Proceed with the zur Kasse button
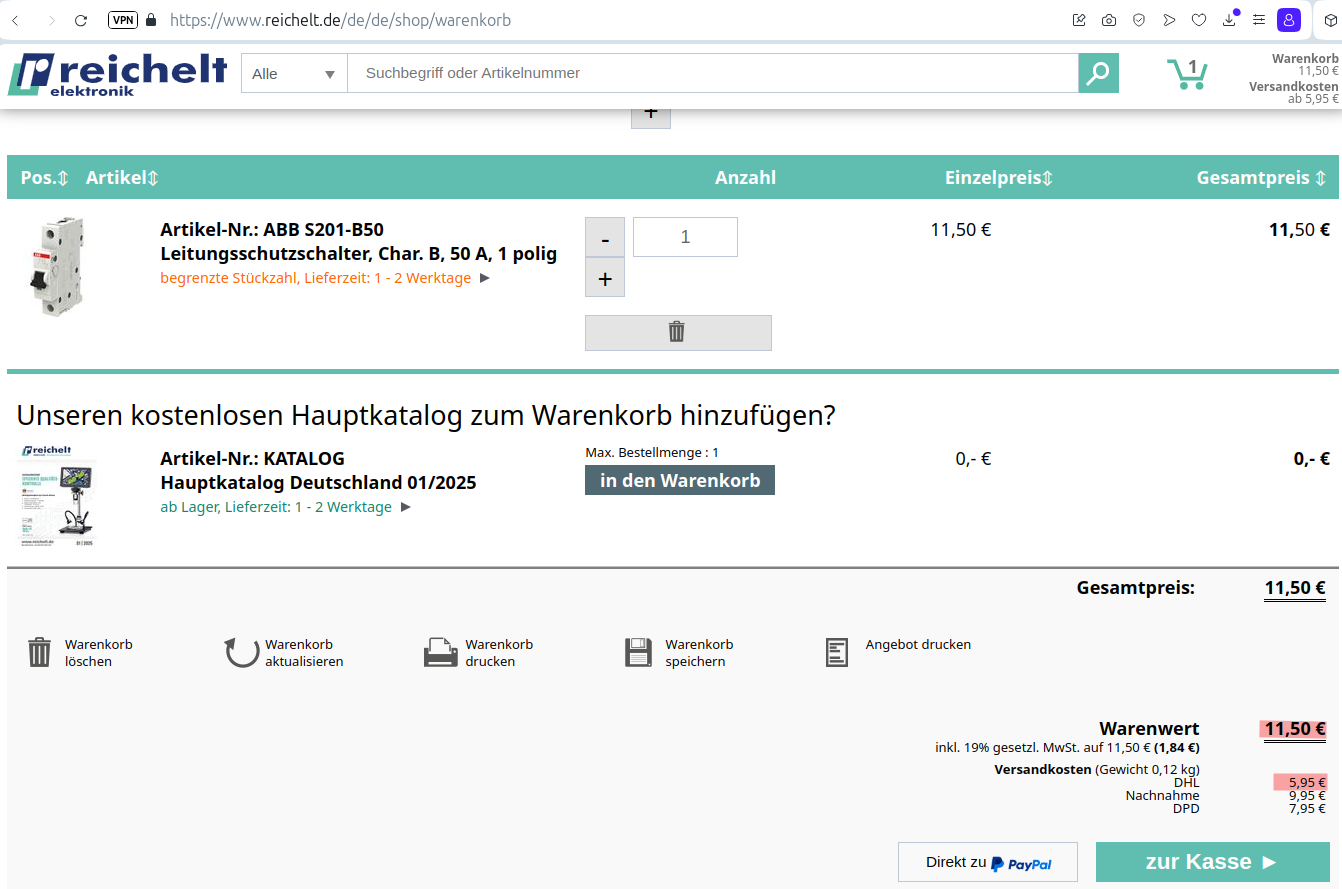The height and width of the screenshot is (889, 1342). (1212, 862)
